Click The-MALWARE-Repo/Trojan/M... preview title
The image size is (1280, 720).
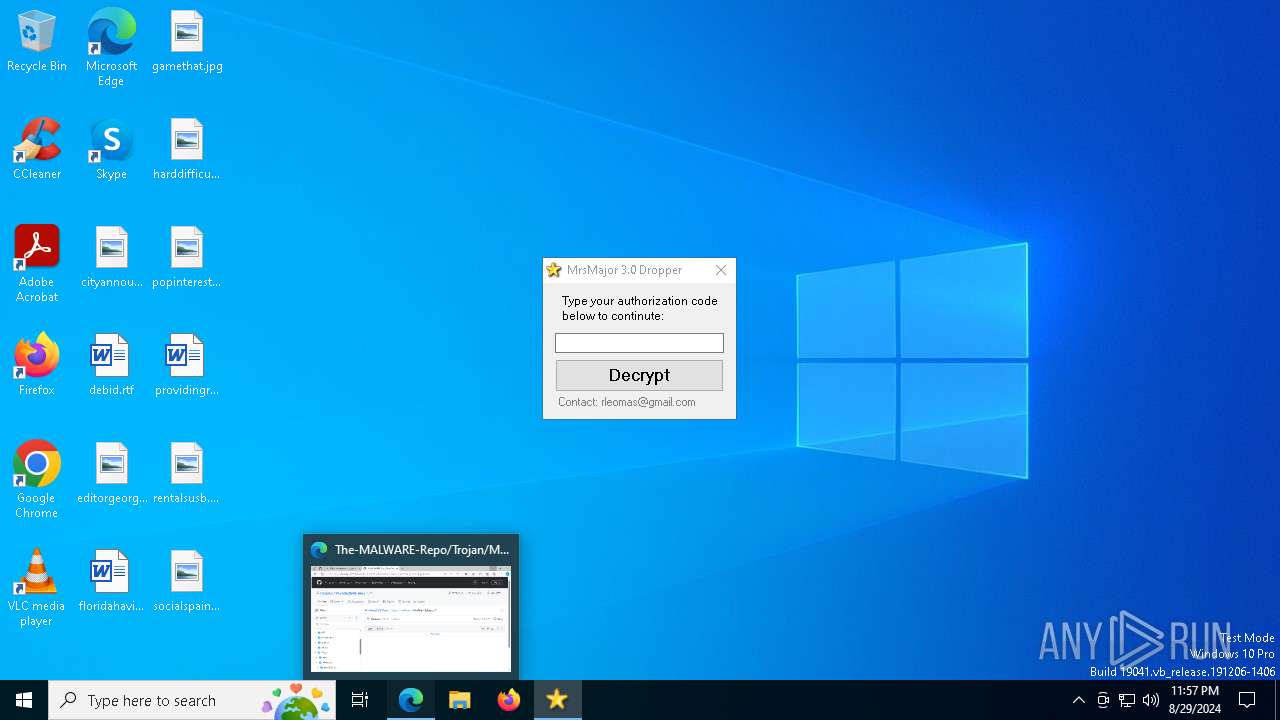[x=422, y=549]
